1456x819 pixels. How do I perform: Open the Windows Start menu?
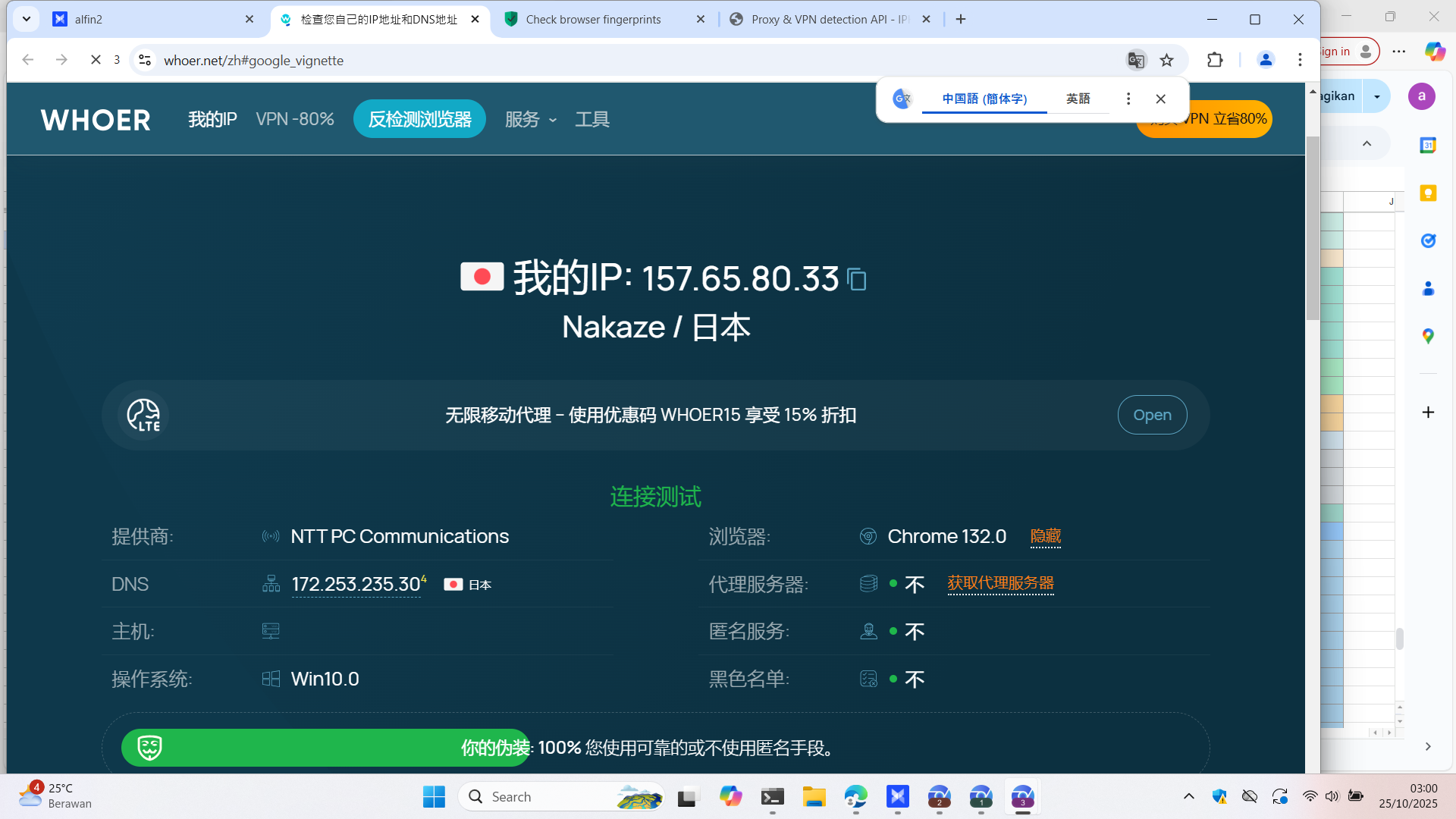434,796
